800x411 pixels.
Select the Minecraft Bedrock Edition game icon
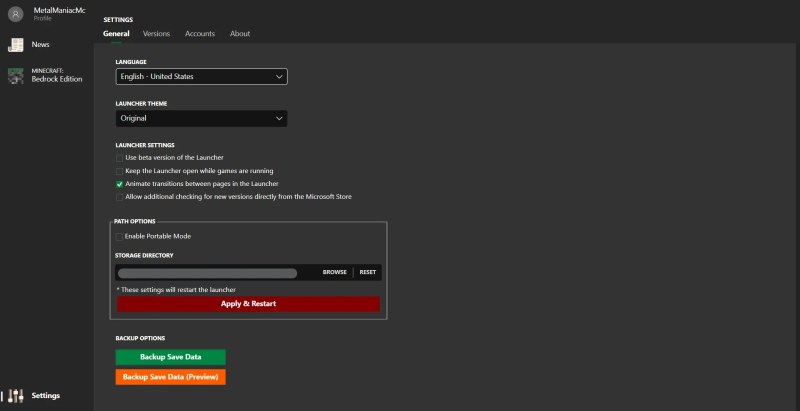tap(16, 76)
